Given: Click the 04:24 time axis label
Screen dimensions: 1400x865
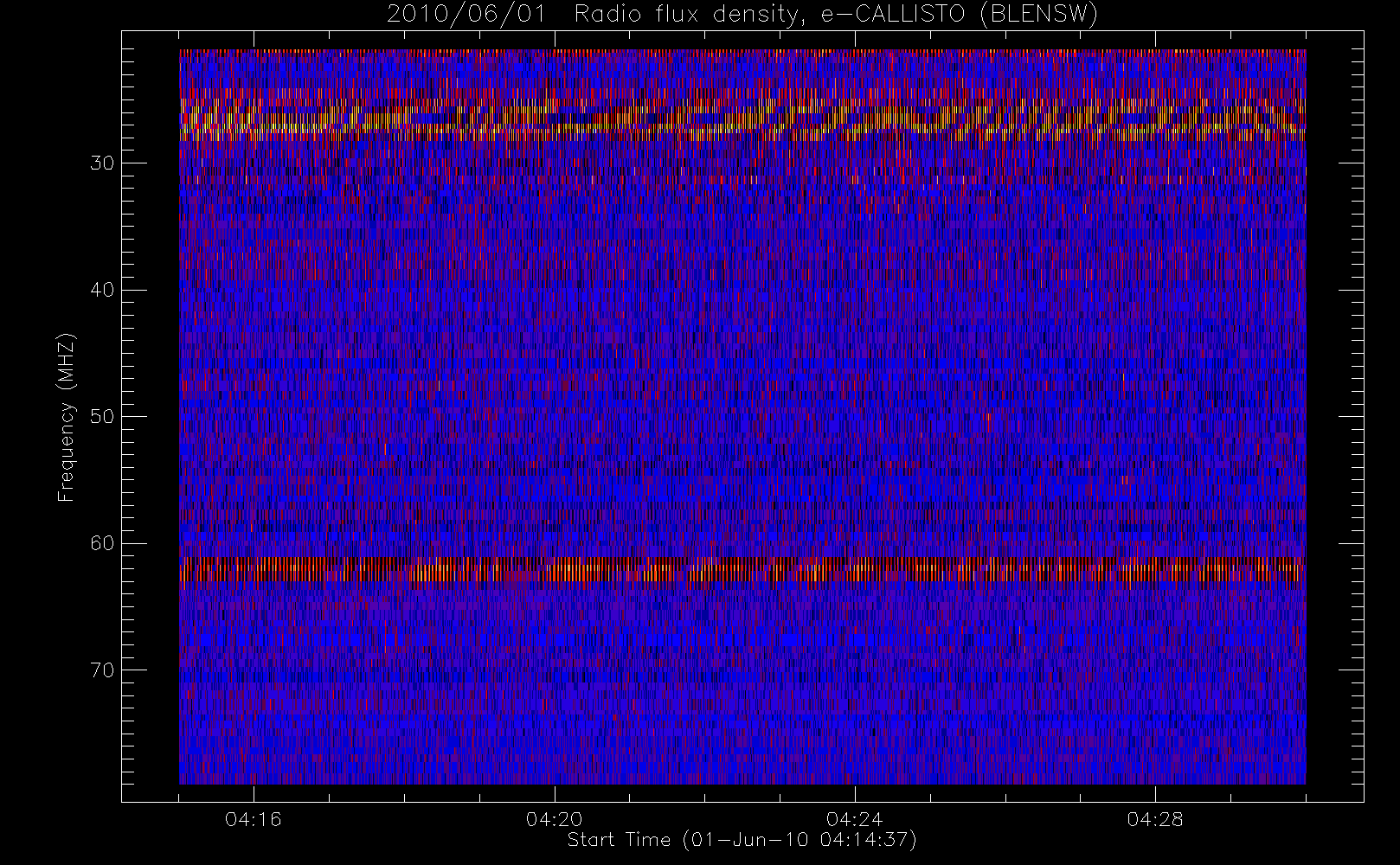Looking at the screenshot, I should (855, 819).
